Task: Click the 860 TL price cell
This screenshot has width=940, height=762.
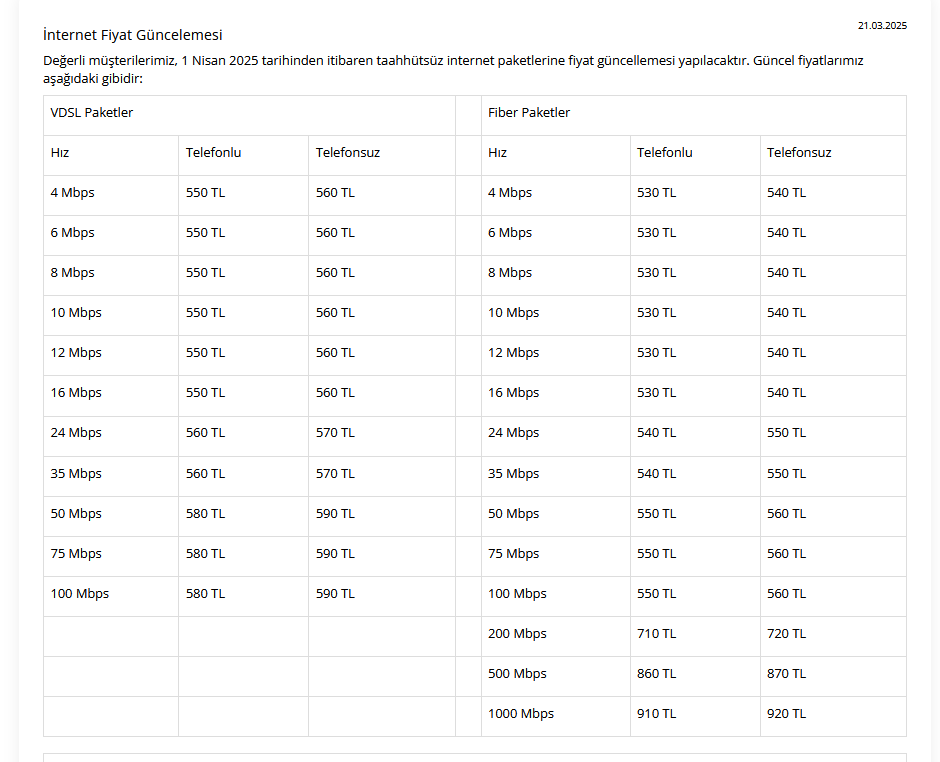Action: click(656, 674)
